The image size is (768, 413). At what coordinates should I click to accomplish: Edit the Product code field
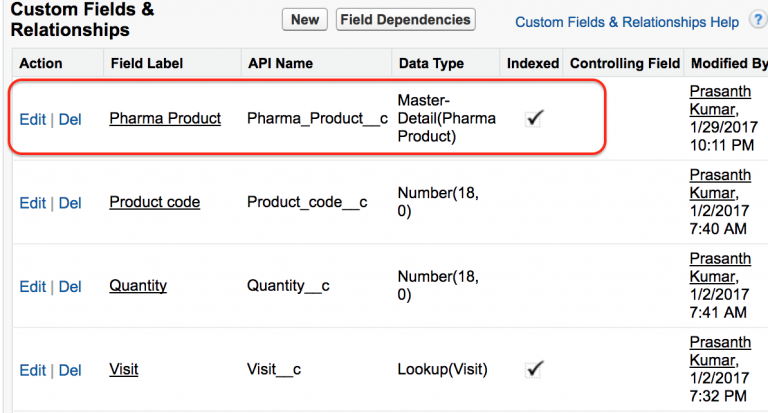[32, 203]
